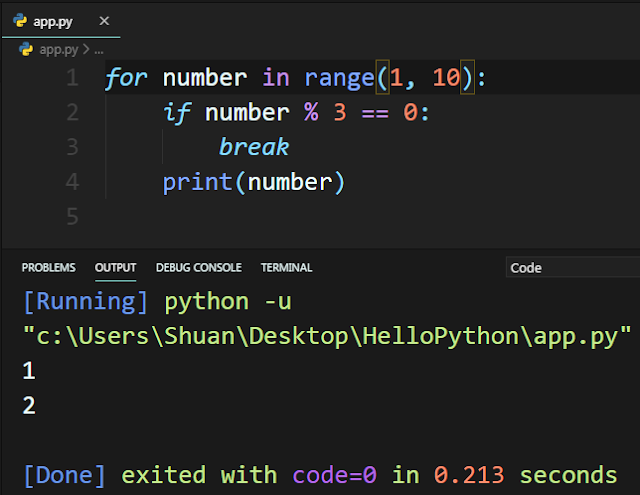Click output line showing 2
This screenshot has height=495, width=640.
tap(29, 406)
